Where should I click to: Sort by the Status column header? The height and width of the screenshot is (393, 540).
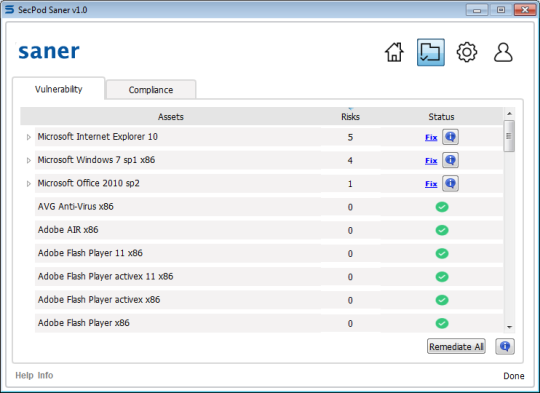[x=441, y=117]
